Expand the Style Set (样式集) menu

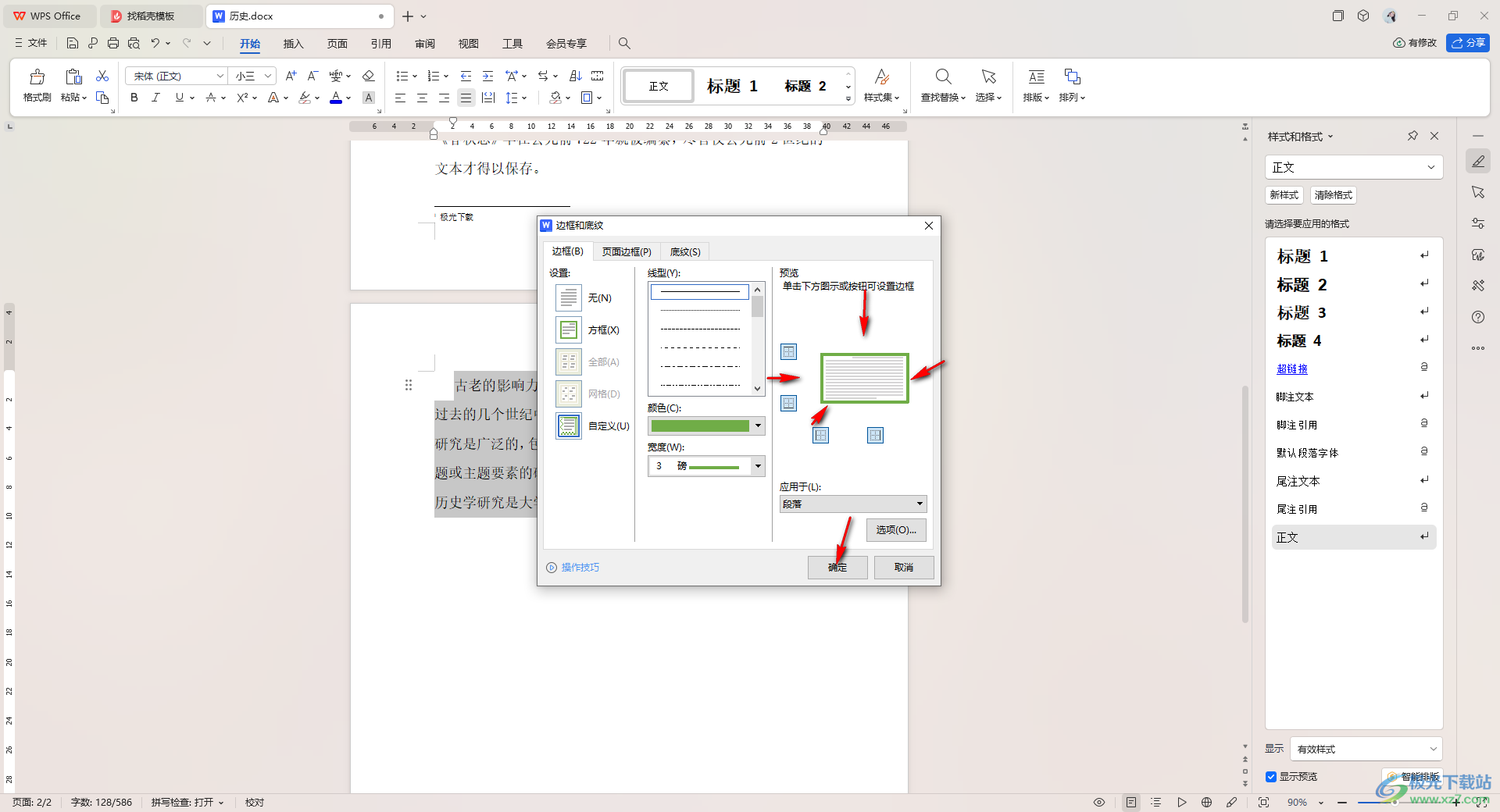pyautogui.click(x=881, y=85)
